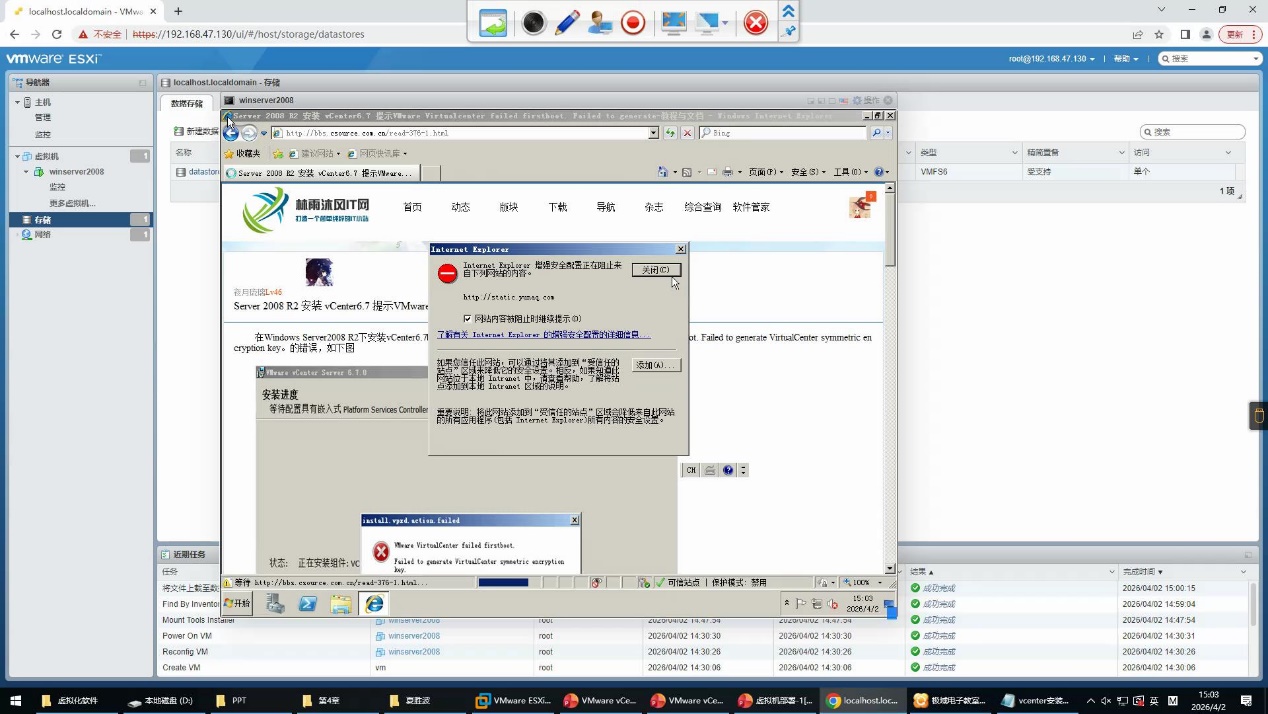Click the IE back arrow button
This screenshot has width=1268, height=714.
click(231, 133)
